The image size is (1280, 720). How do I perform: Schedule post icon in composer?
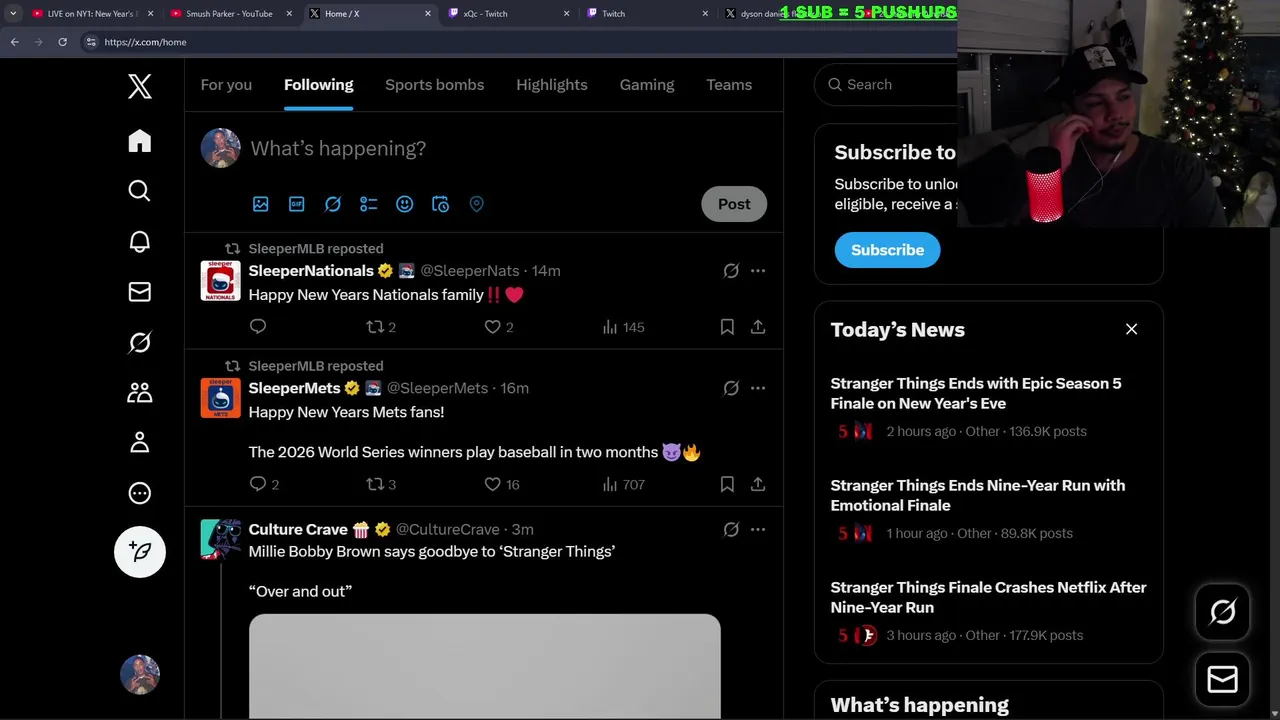441,204
